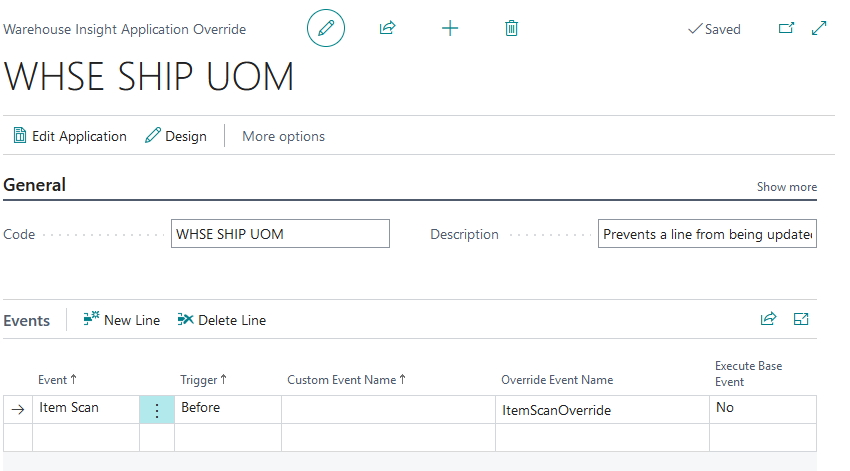Click the Description input field
This screenshot has width=850, height=471.
tap(707, 234)
